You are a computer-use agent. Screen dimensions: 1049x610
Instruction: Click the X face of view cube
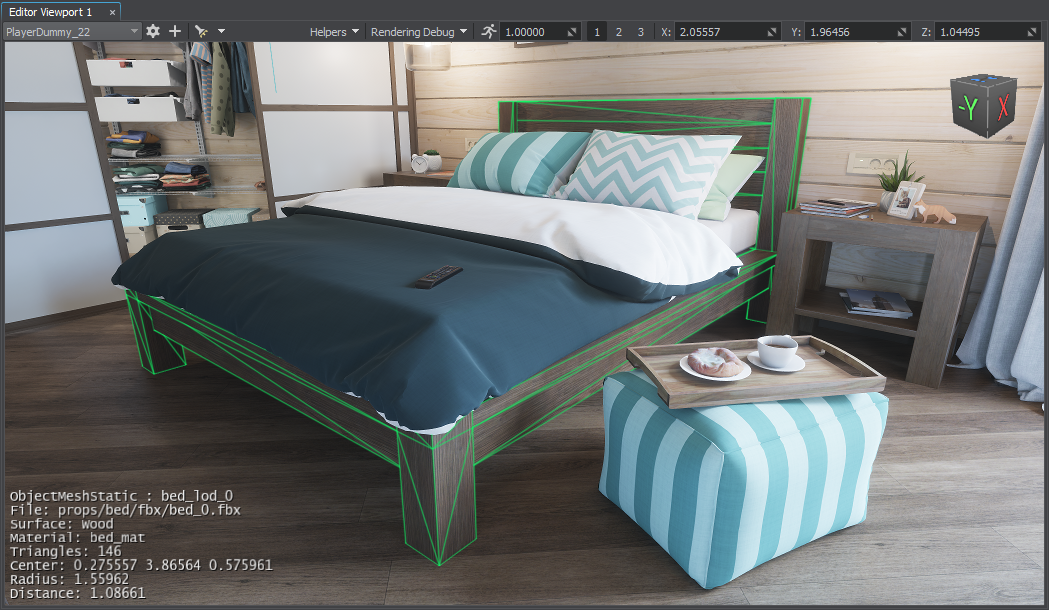pos(1002,107)
